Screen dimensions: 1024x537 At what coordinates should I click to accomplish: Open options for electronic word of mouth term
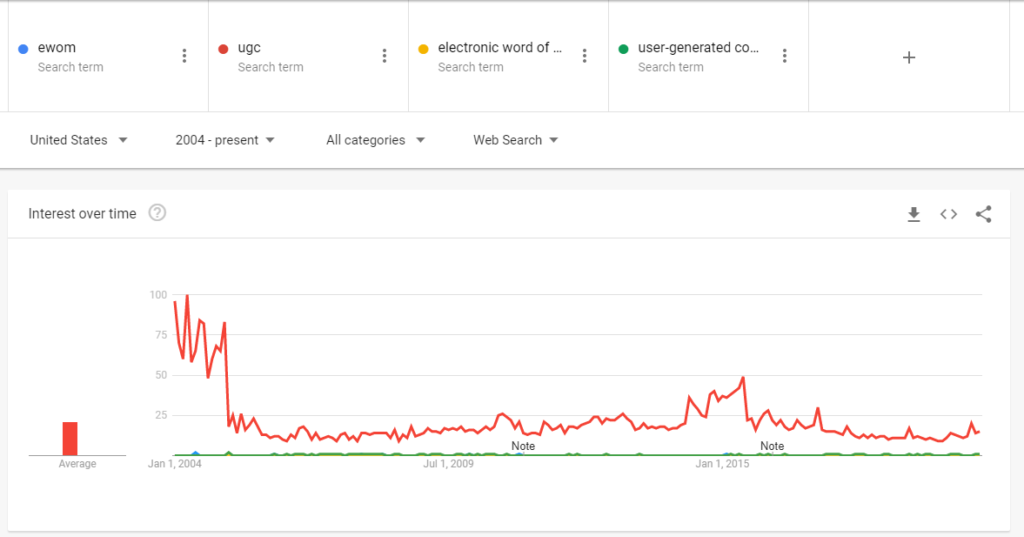[584, 56]
